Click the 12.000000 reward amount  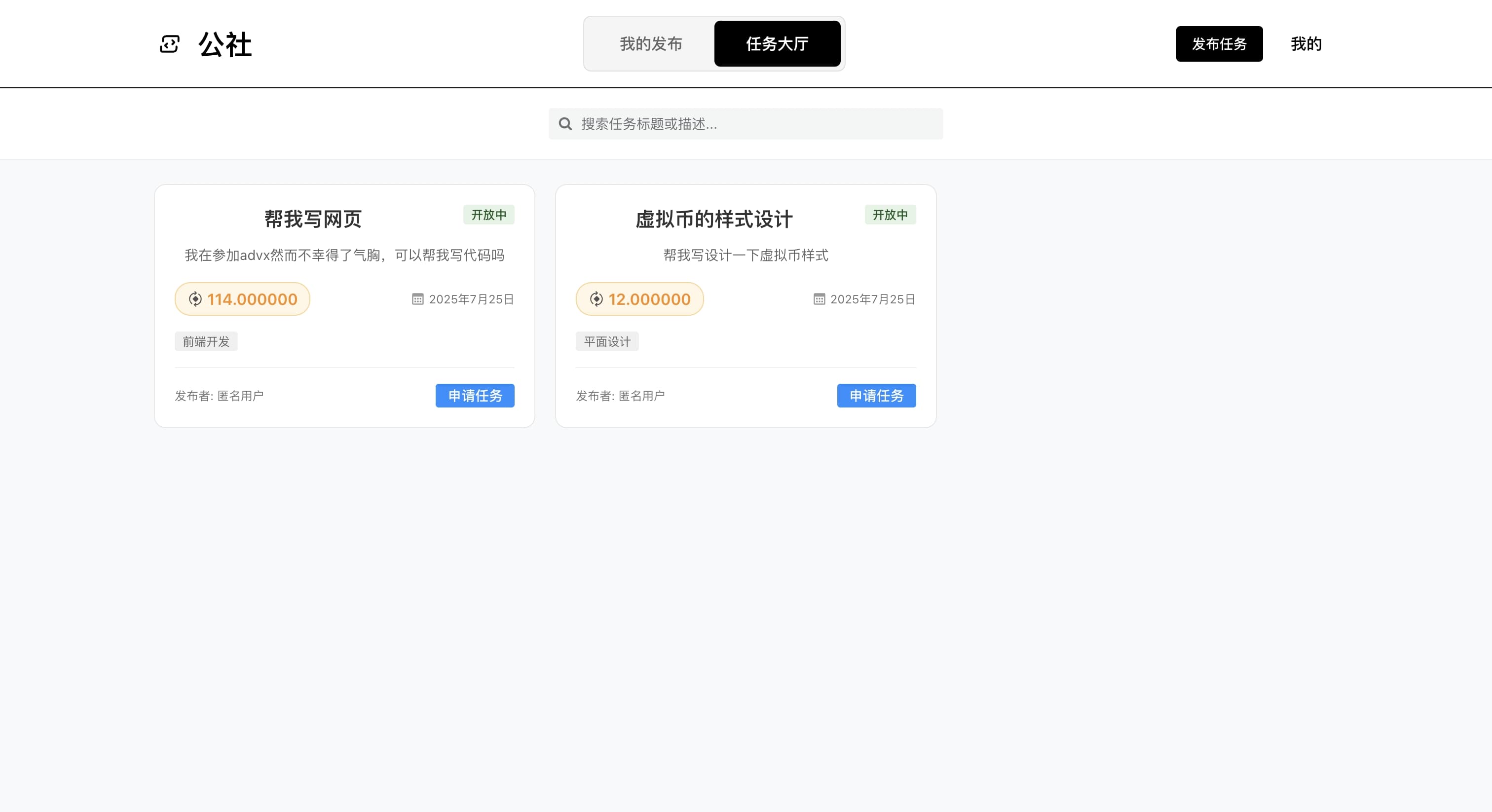(x=649, y=299)
